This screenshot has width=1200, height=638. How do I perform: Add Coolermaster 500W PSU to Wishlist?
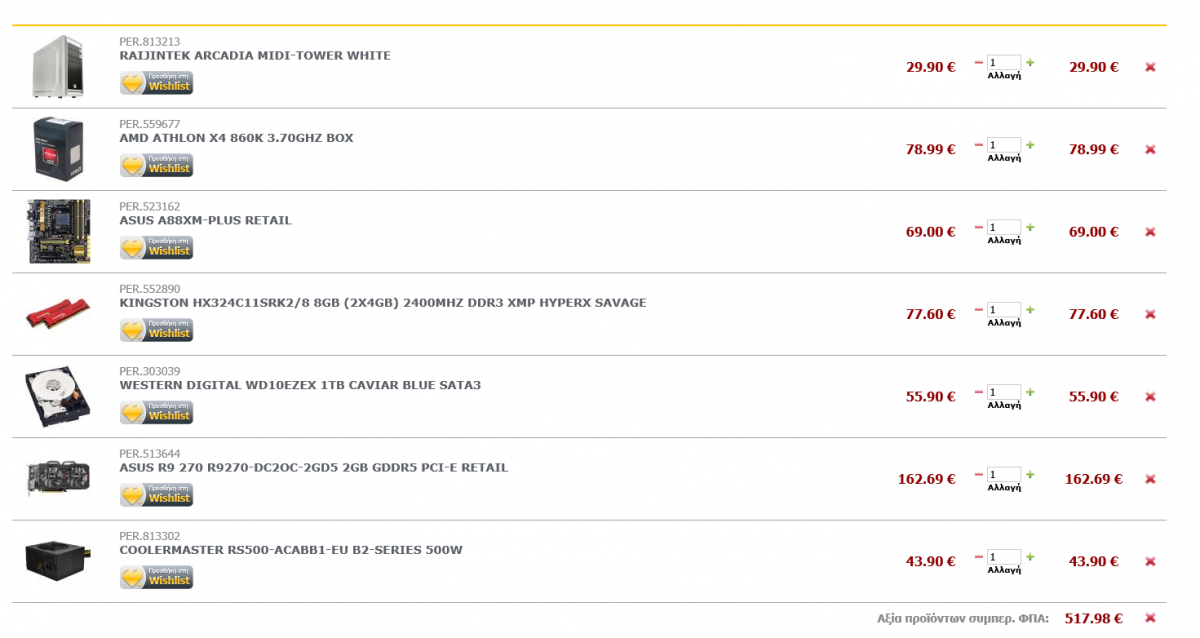[156, 577]
